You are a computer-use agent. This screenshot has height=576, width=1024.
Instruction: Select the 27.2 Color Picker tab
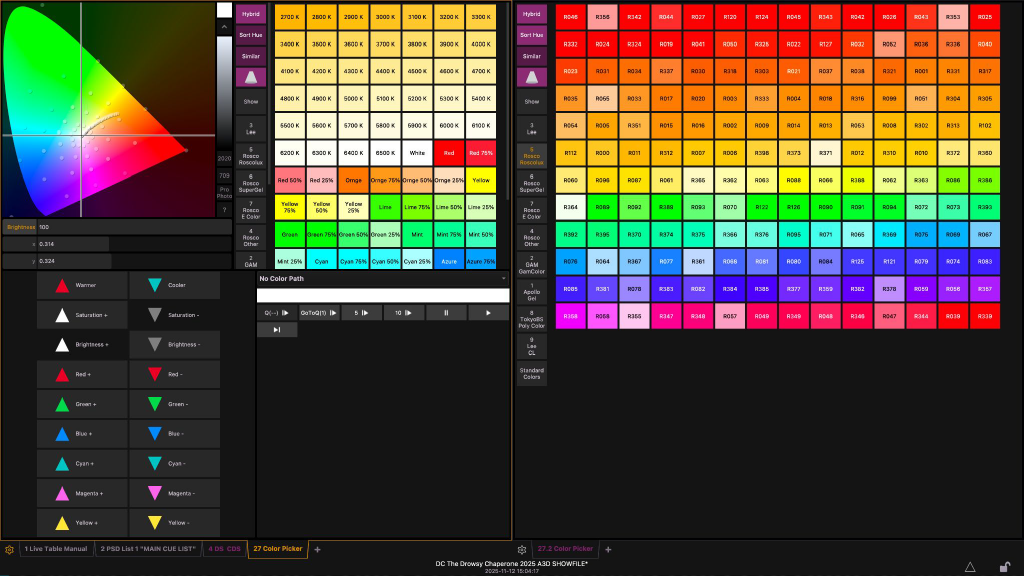point(565,549)
